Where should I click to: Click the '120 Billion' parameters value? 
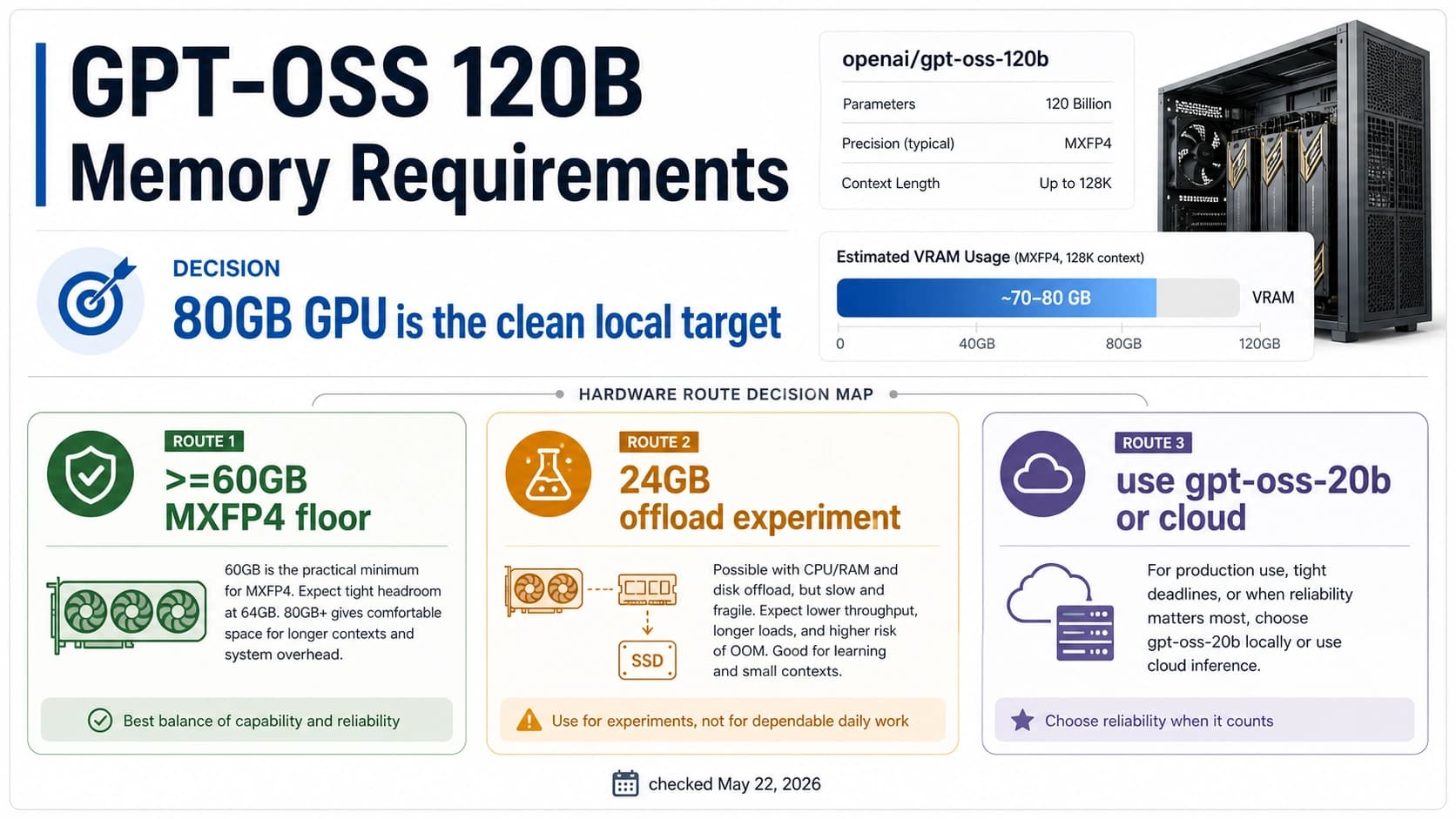click(1078, 104)
